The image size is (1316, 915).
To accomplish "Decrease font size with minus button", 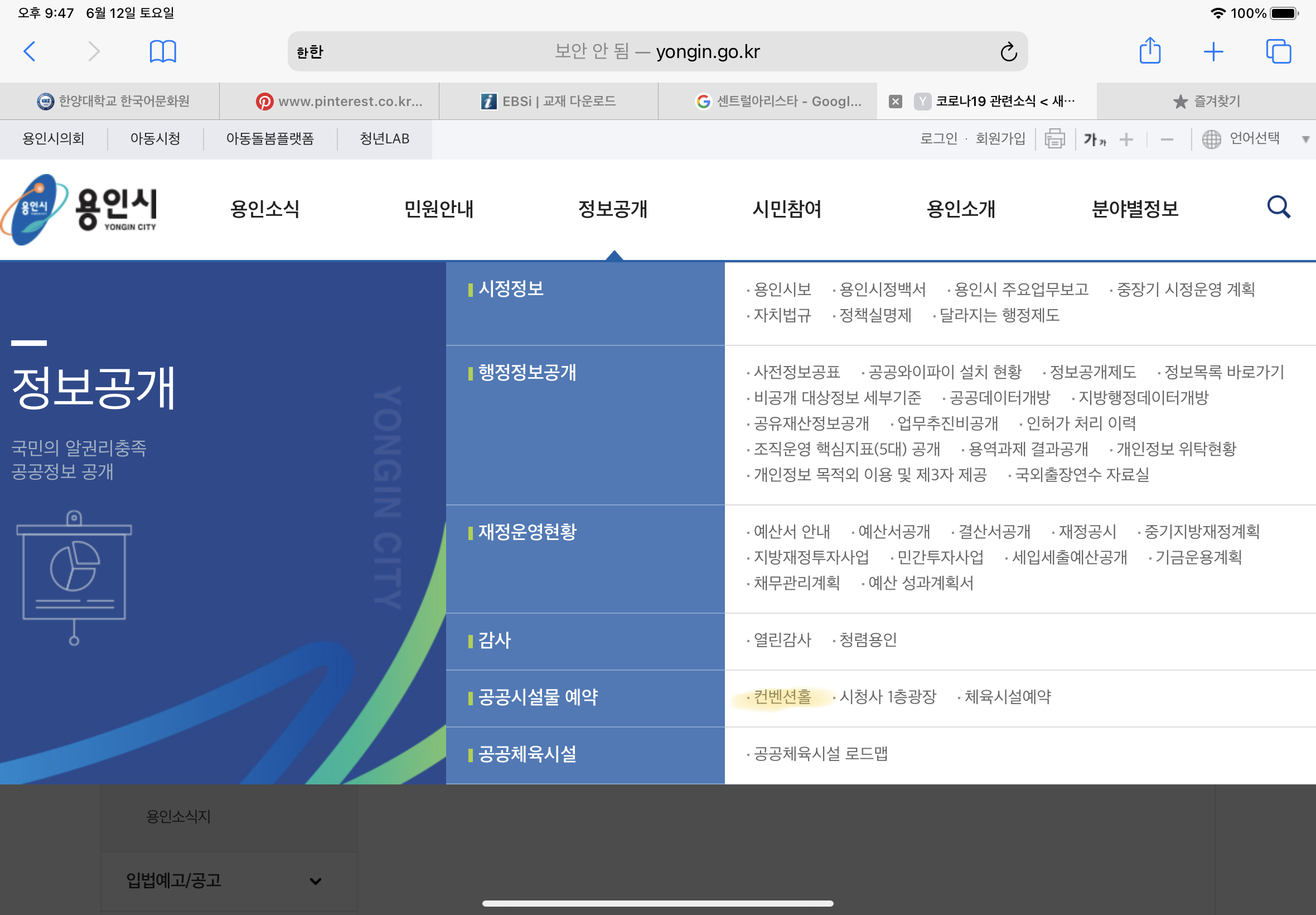I will tap(1167, 139).
